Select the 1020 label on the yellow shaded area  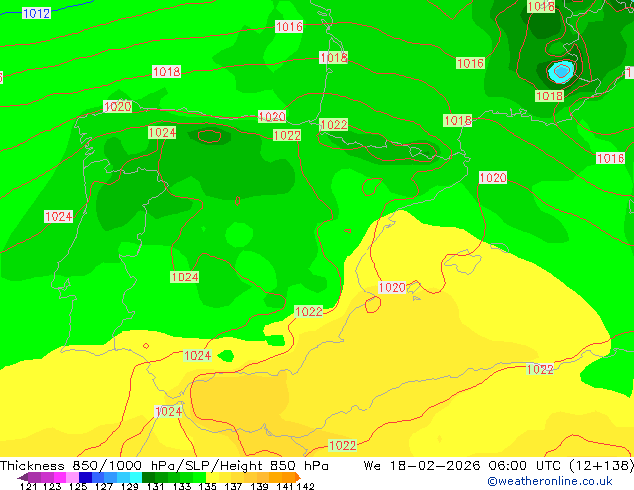(x=392, y=287)
